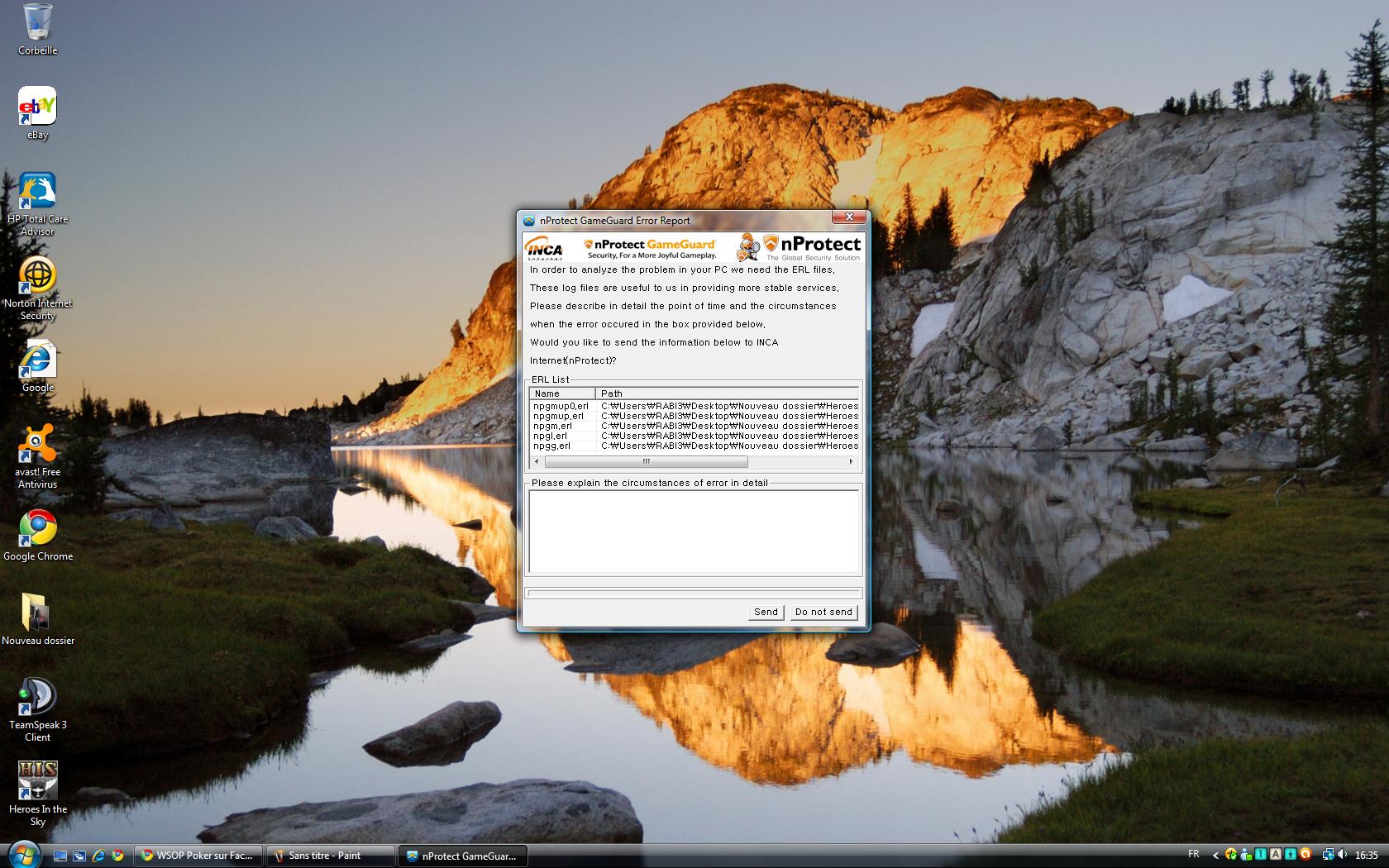Click the 16:35 system clock

(x=1367, y=855)
